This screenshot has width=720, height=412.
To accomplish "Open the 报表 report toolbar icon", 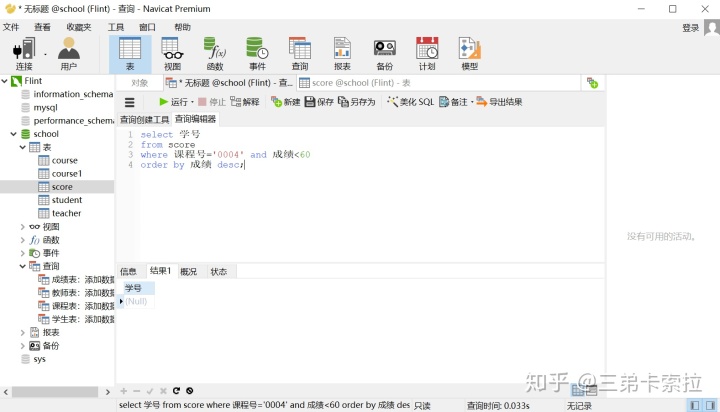I will (342, 54).
